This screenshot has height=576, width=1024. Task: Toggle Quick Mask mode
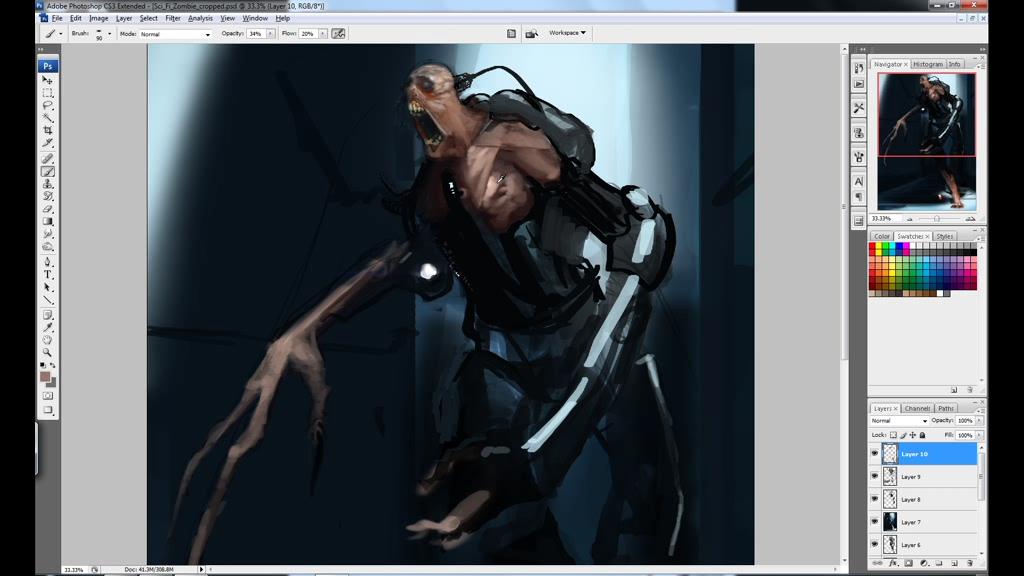pos(48,396)
